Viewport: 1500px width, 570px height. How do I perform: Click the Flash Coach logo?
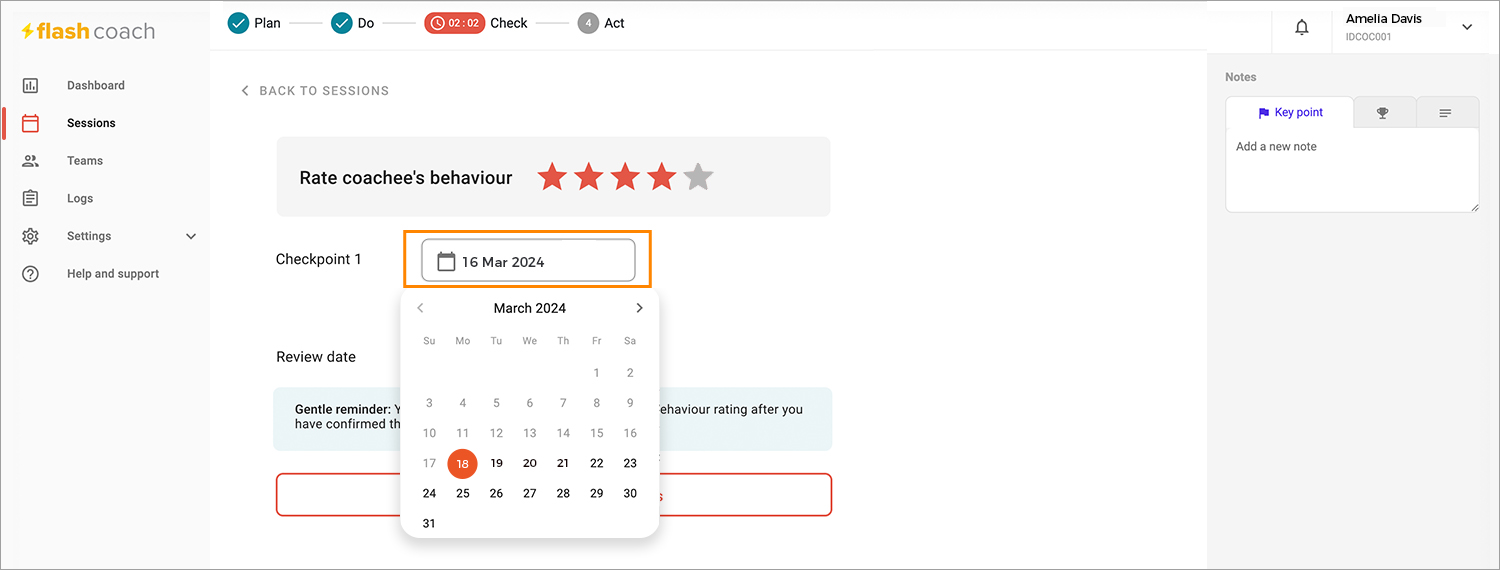tap(88, 31)
